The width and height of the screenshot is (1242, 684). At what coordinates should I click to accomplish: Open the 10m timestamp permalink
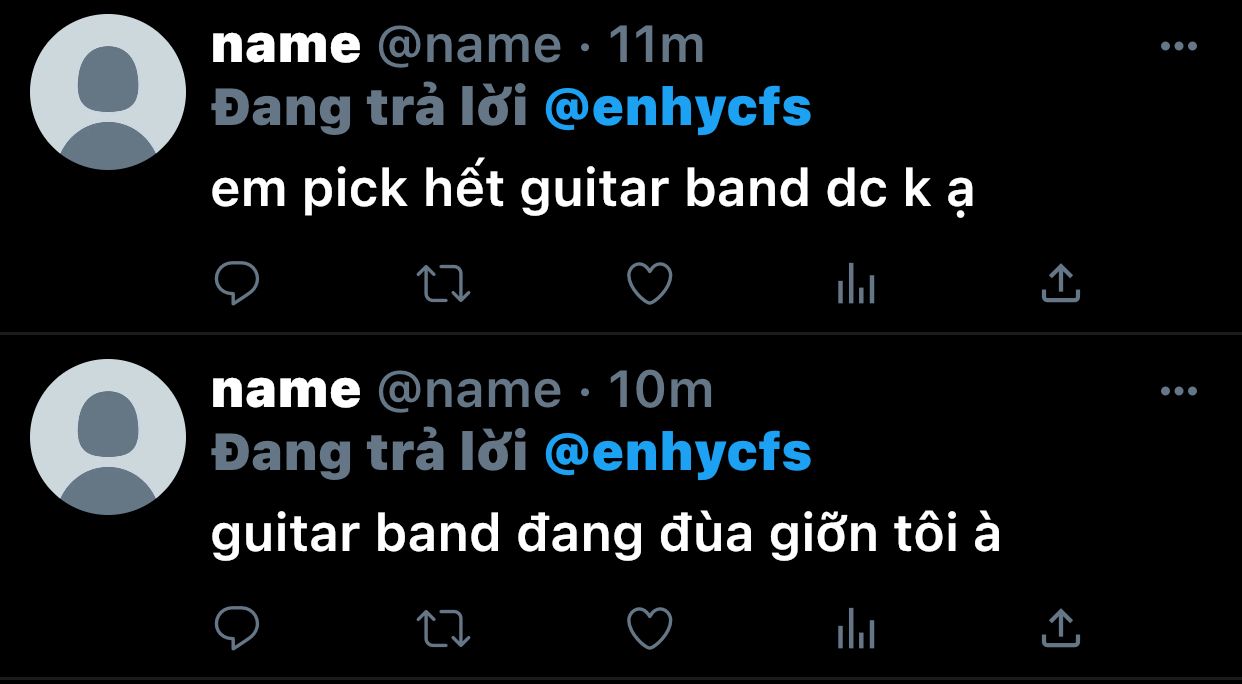[x=659, y=391]
